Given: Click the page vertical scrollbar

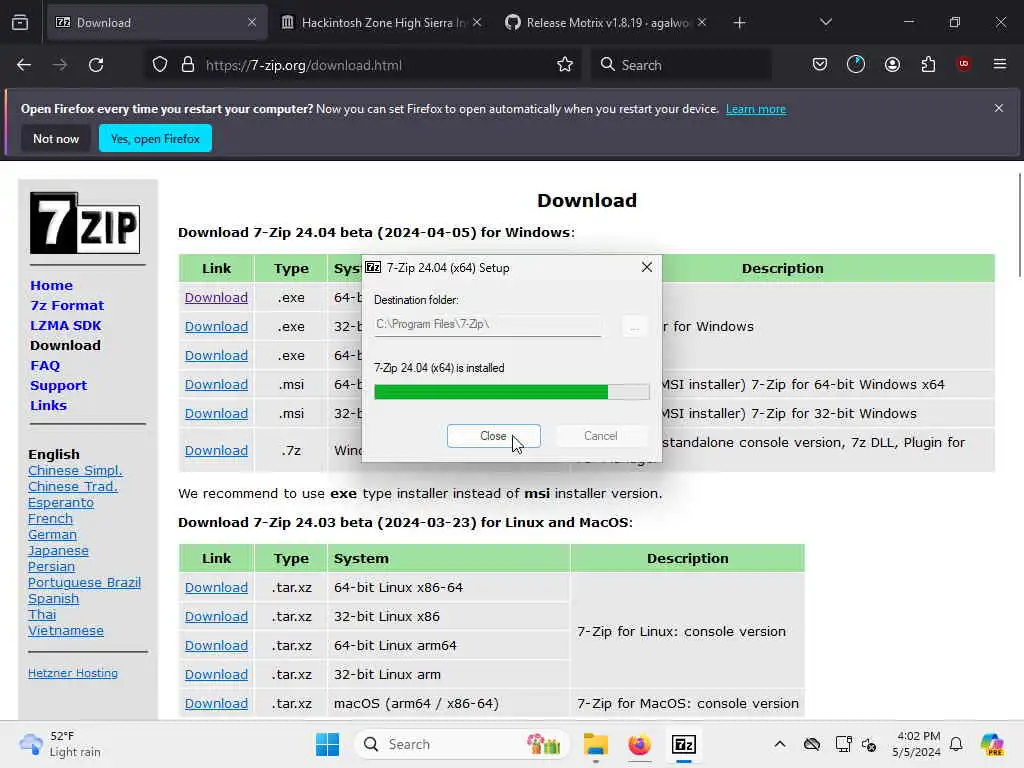Looking at the screenshot, I should tap(1019, 225).
